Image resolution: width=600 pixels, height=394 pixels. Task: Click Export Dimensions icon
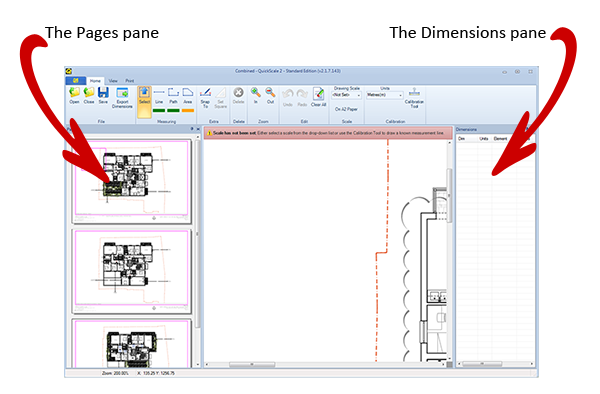pos(122,98)
